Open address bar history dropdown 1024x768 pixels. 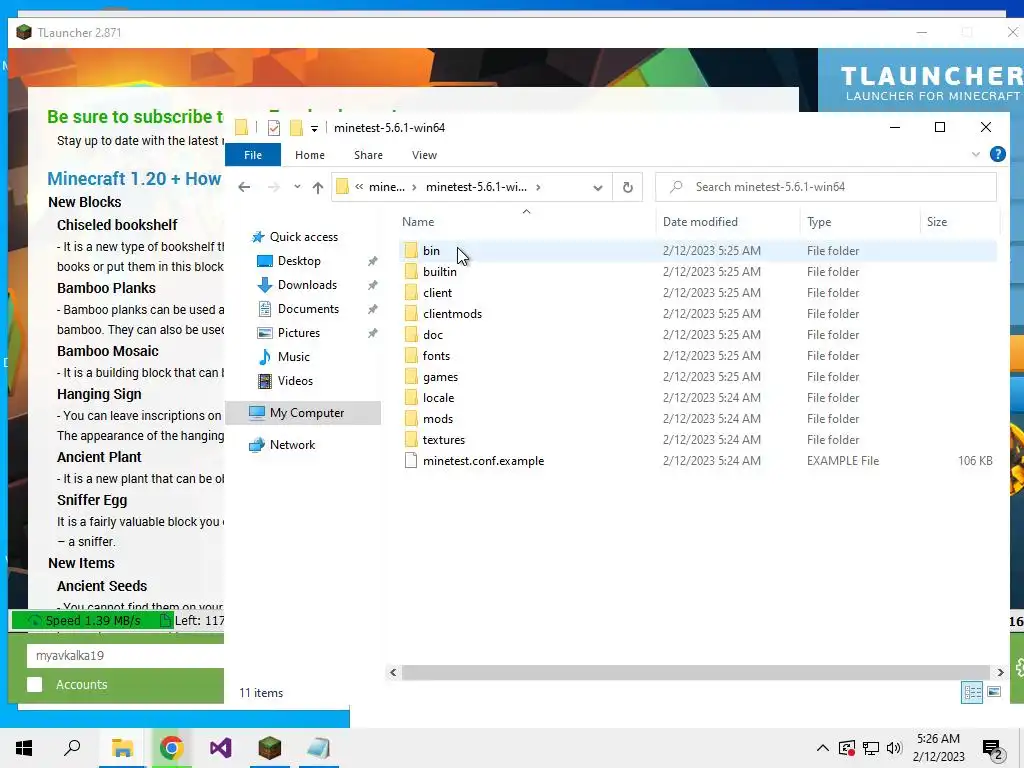pyautogui.click(x=598, y=187)
